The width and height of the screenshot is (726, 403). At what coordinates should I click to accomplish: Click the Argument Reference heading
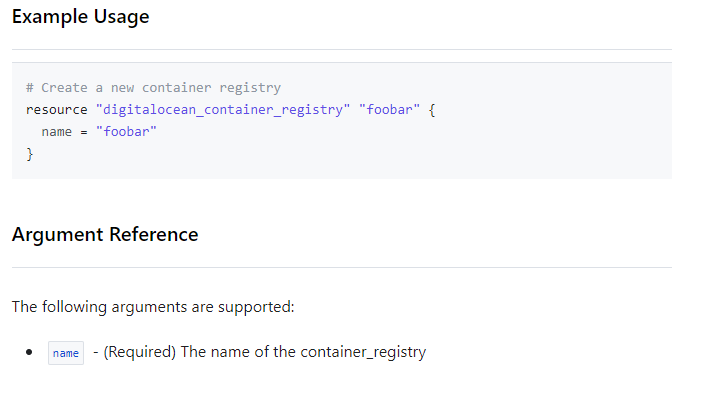pyautogui.click(x=105, y=235)
